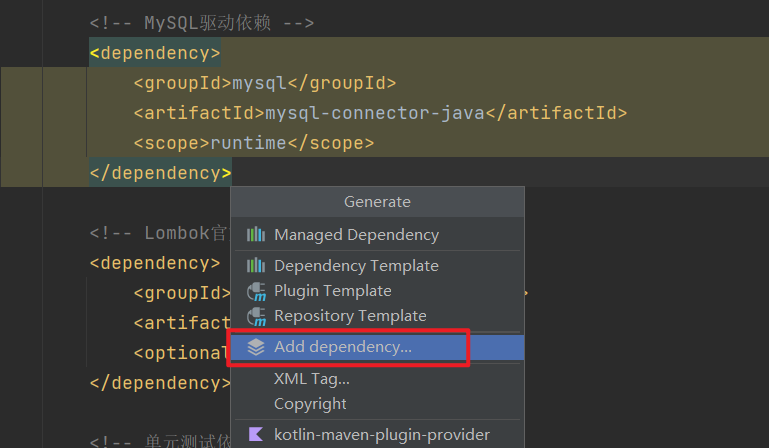Screen dimensions: 769x448
Task: Select the Repository Template option
Action: coord(350,316)
